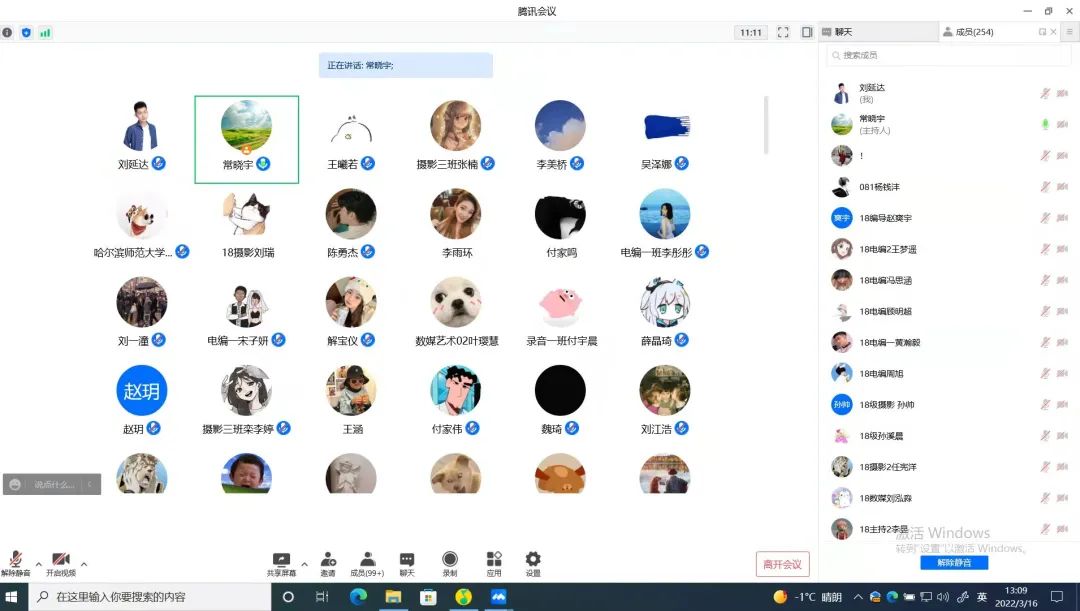Open the weather widget showing -1°C 晴朗
The width and height of the screenshot is (1080, 611).
(807, 597)
